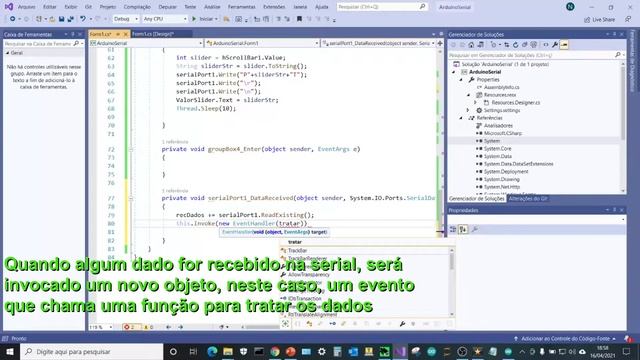Select System.Drawing reference
This screenshot has height=360, width=640.
pos(502,179)
